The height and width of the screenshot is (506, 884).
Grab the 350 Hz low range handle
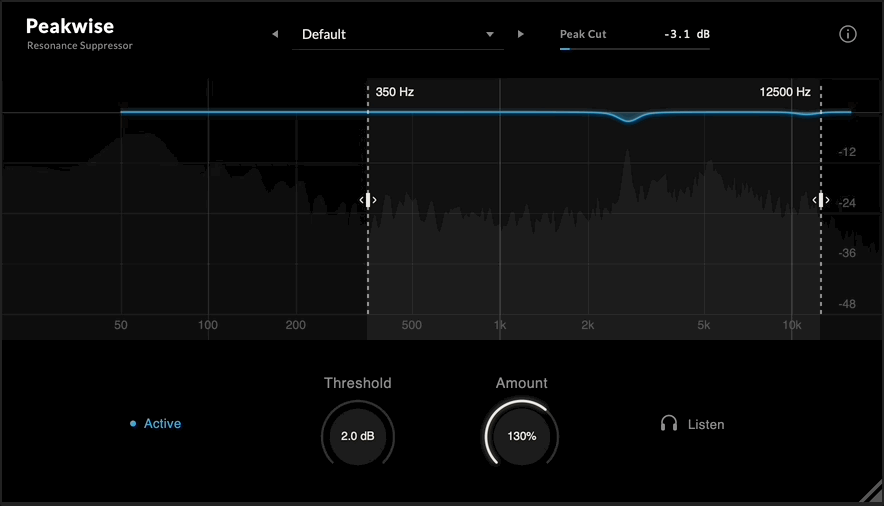point(368,200)
